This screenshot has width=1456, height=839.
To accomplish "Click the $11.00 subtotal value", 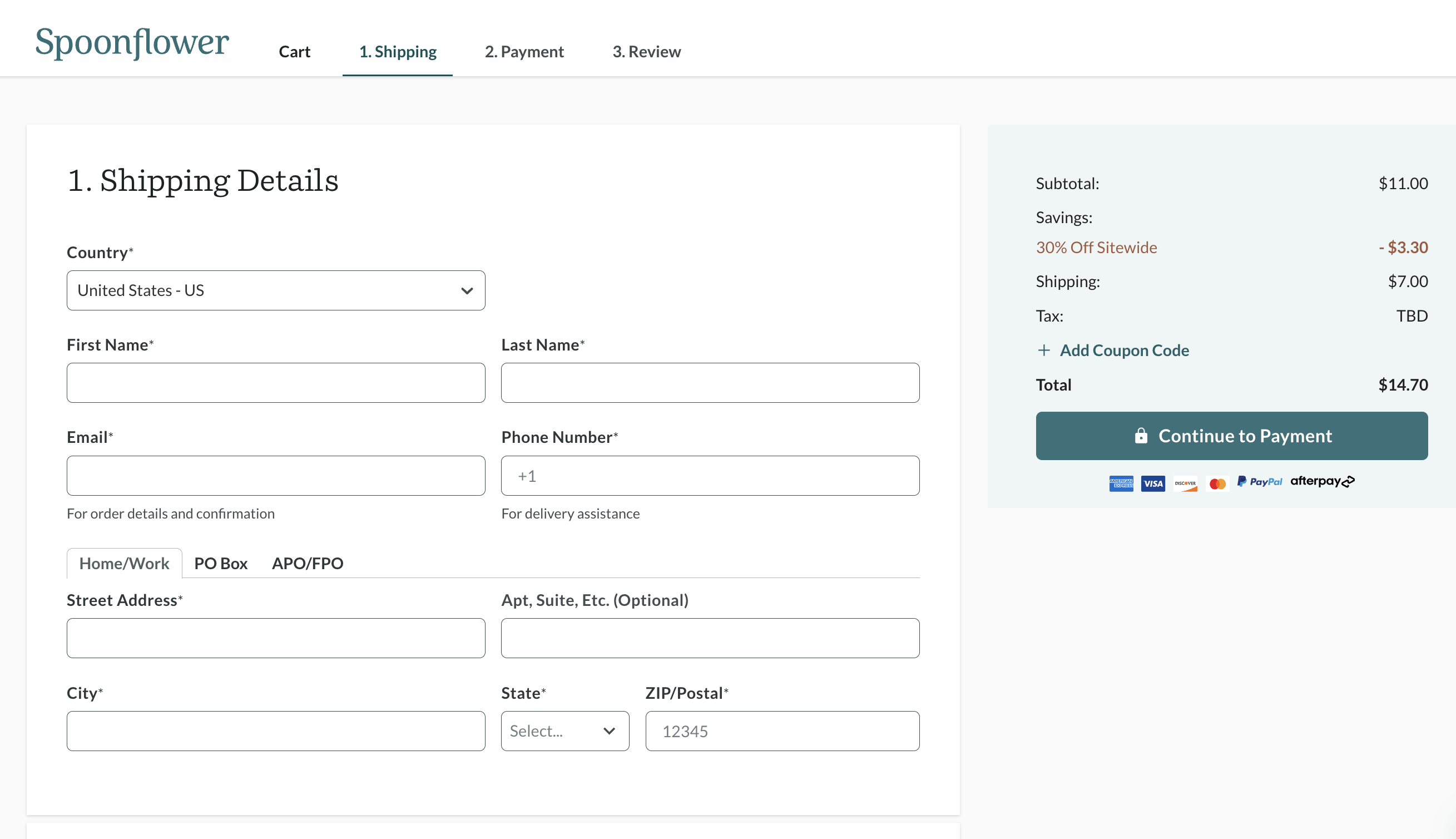I will coord(1403,183).
